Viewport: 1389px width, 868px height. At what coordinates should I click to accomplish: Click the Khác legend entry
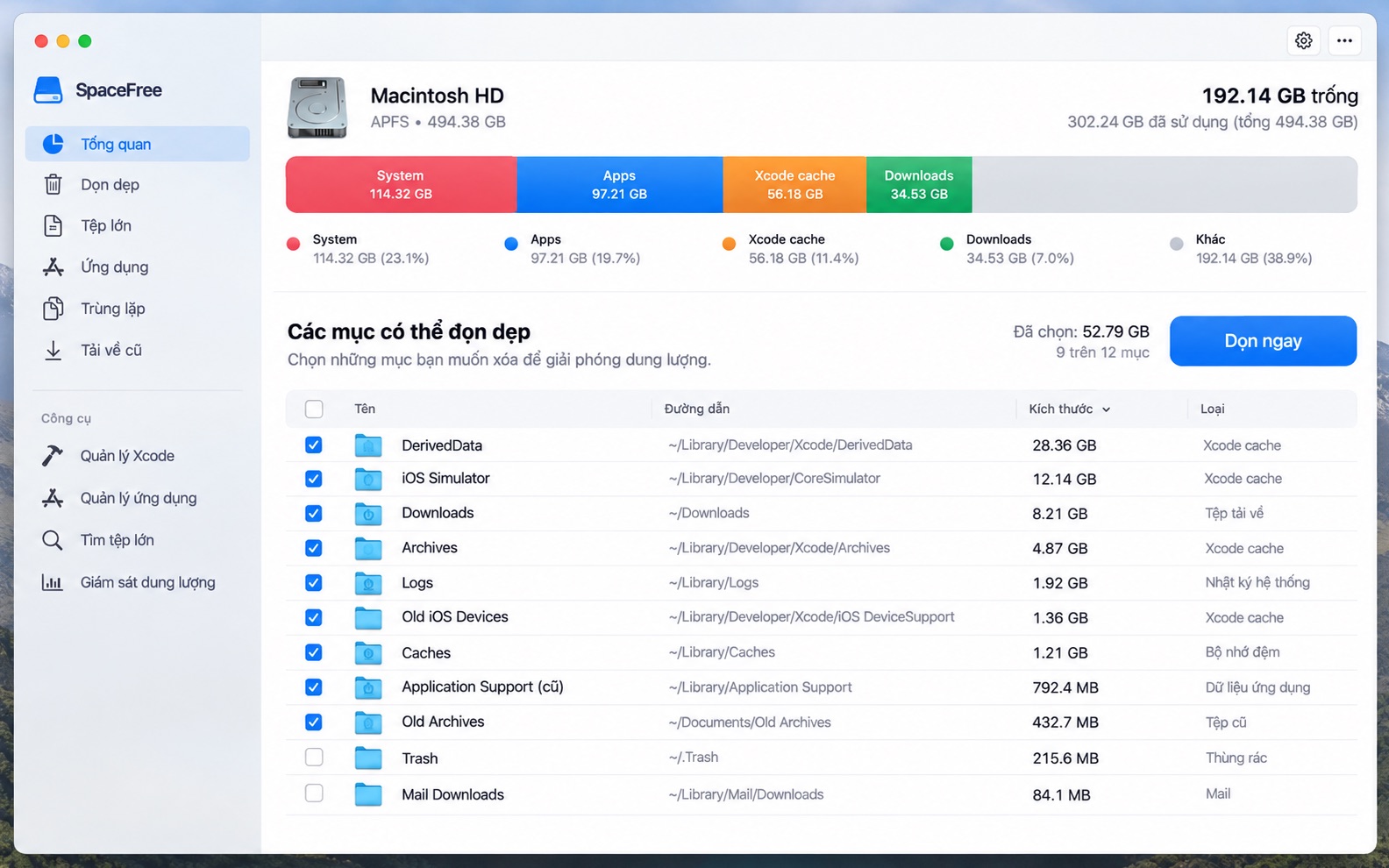click(x=1242, y=249)
